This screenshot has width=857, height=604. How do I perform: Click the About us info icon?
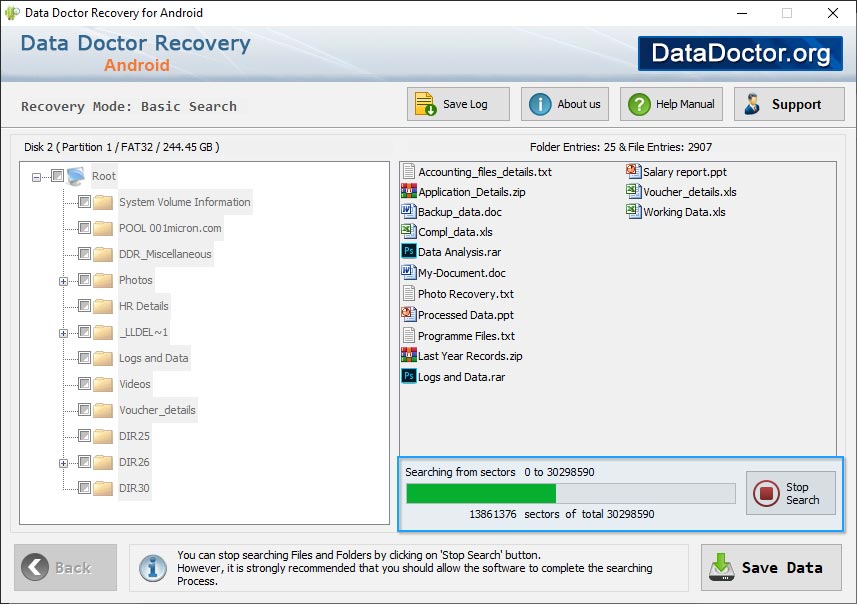point(540,104)
